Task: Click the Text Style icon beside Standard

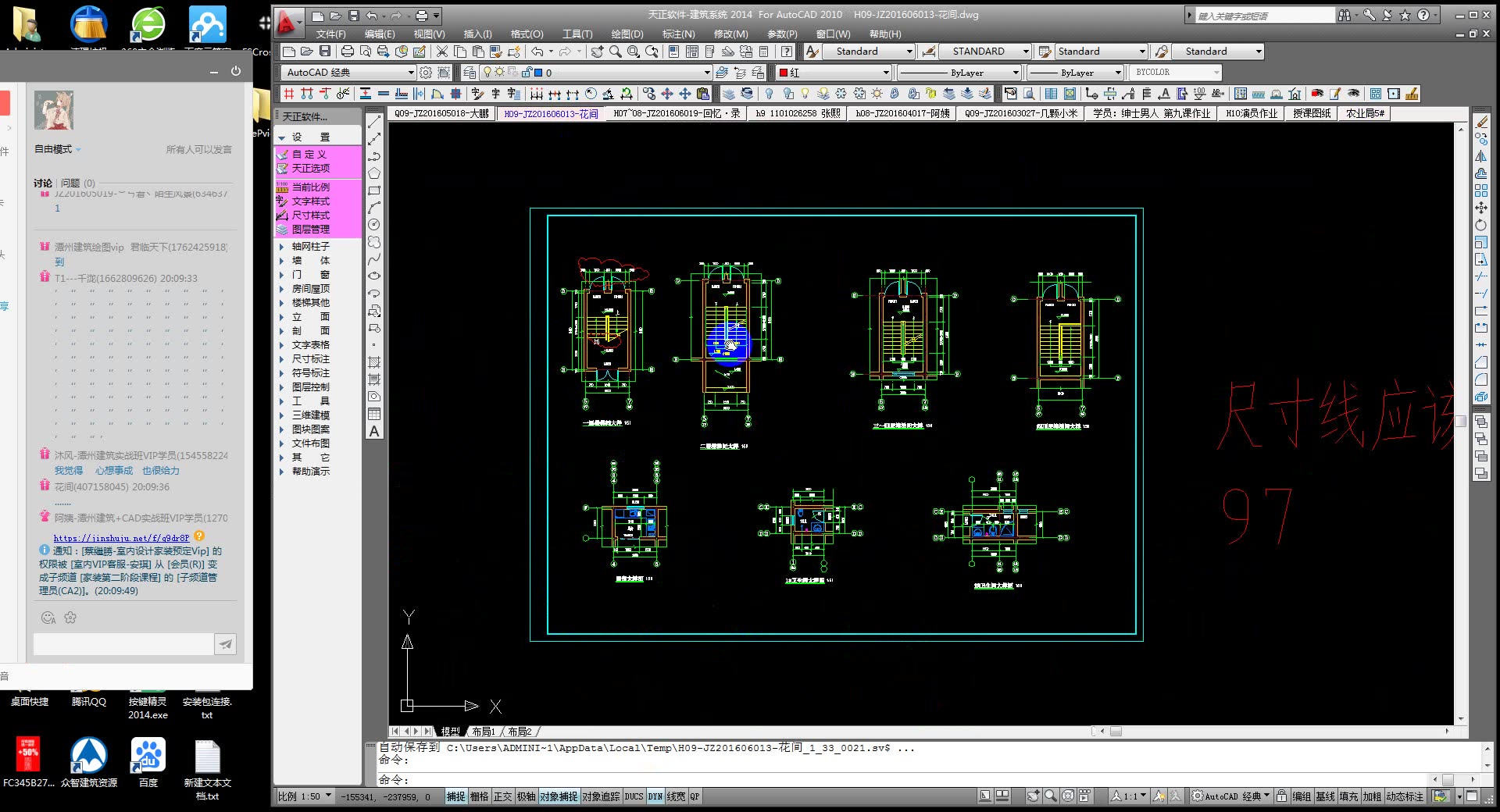Action: [x=812, y=52]
